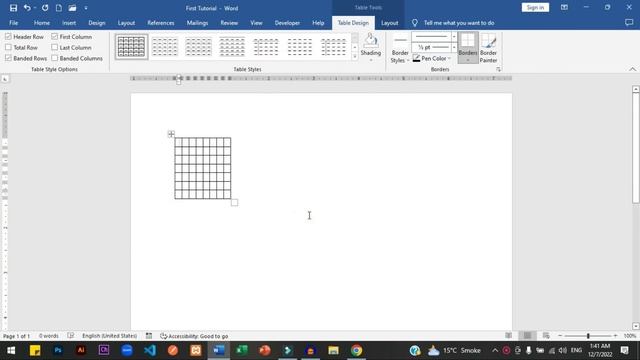Click the Shading paint bucket icon
This screenshot has width=640, height=360.
(371, 41)
